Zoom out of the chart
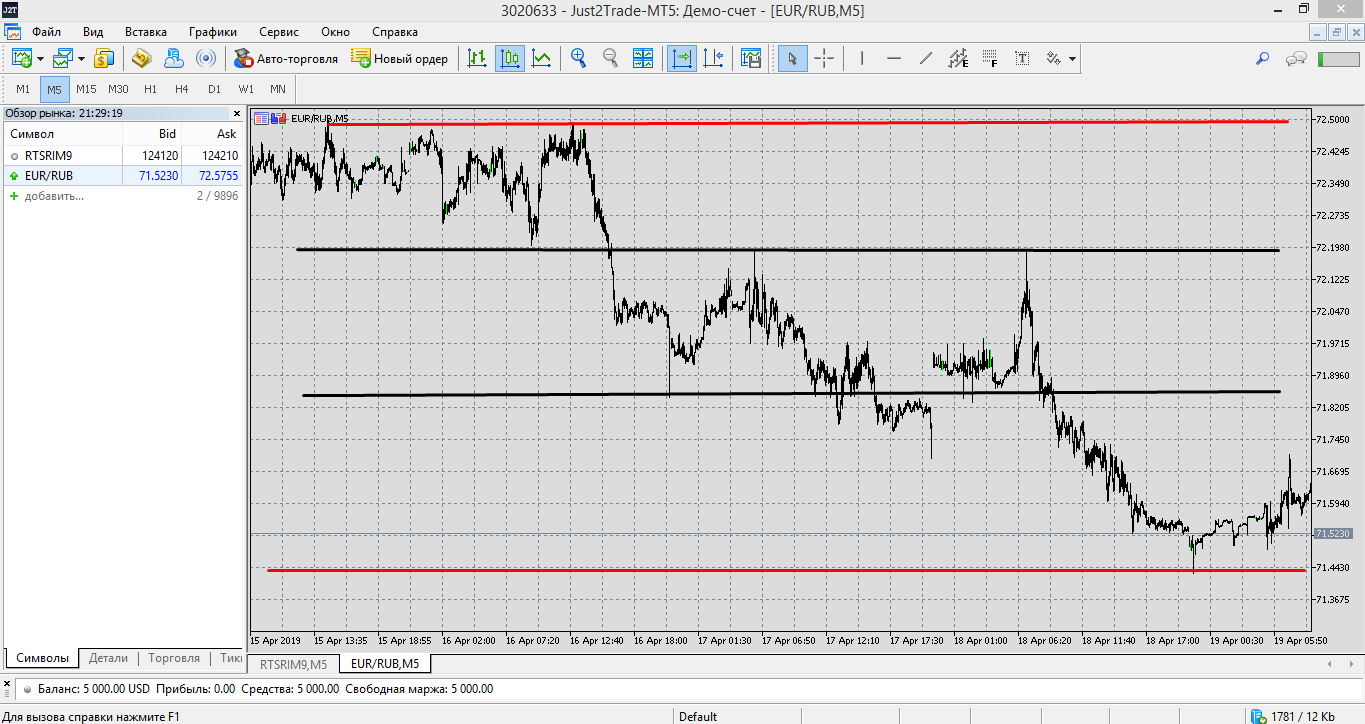The image size is (1365, 724). (610, 58)
